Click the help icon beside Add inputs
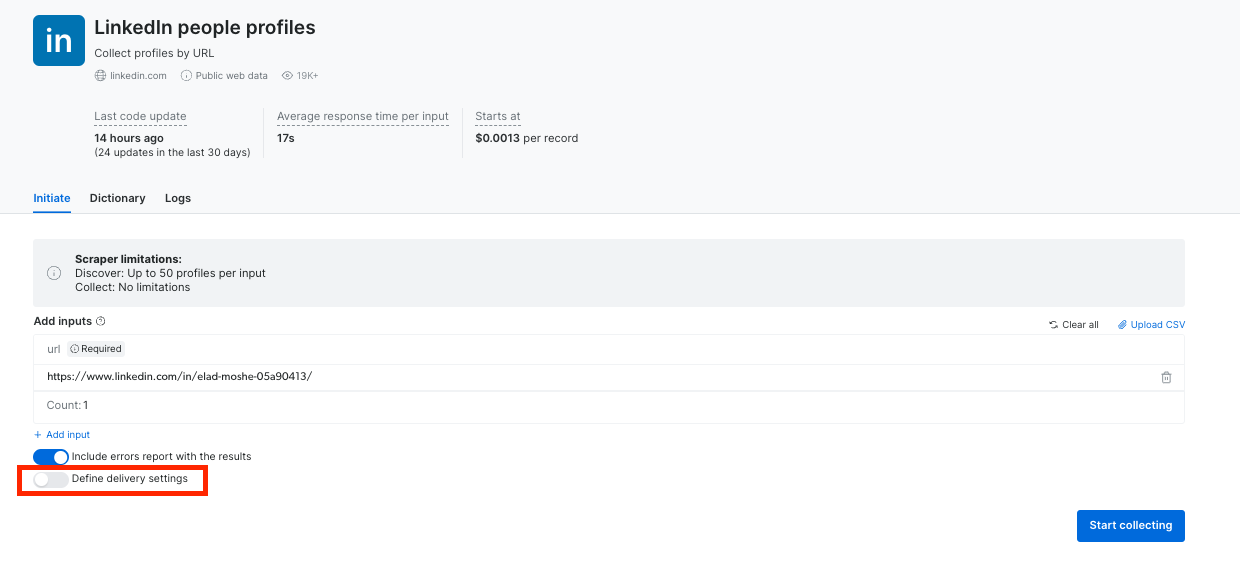Screen dimensions: 1240x575 point(101,322)
